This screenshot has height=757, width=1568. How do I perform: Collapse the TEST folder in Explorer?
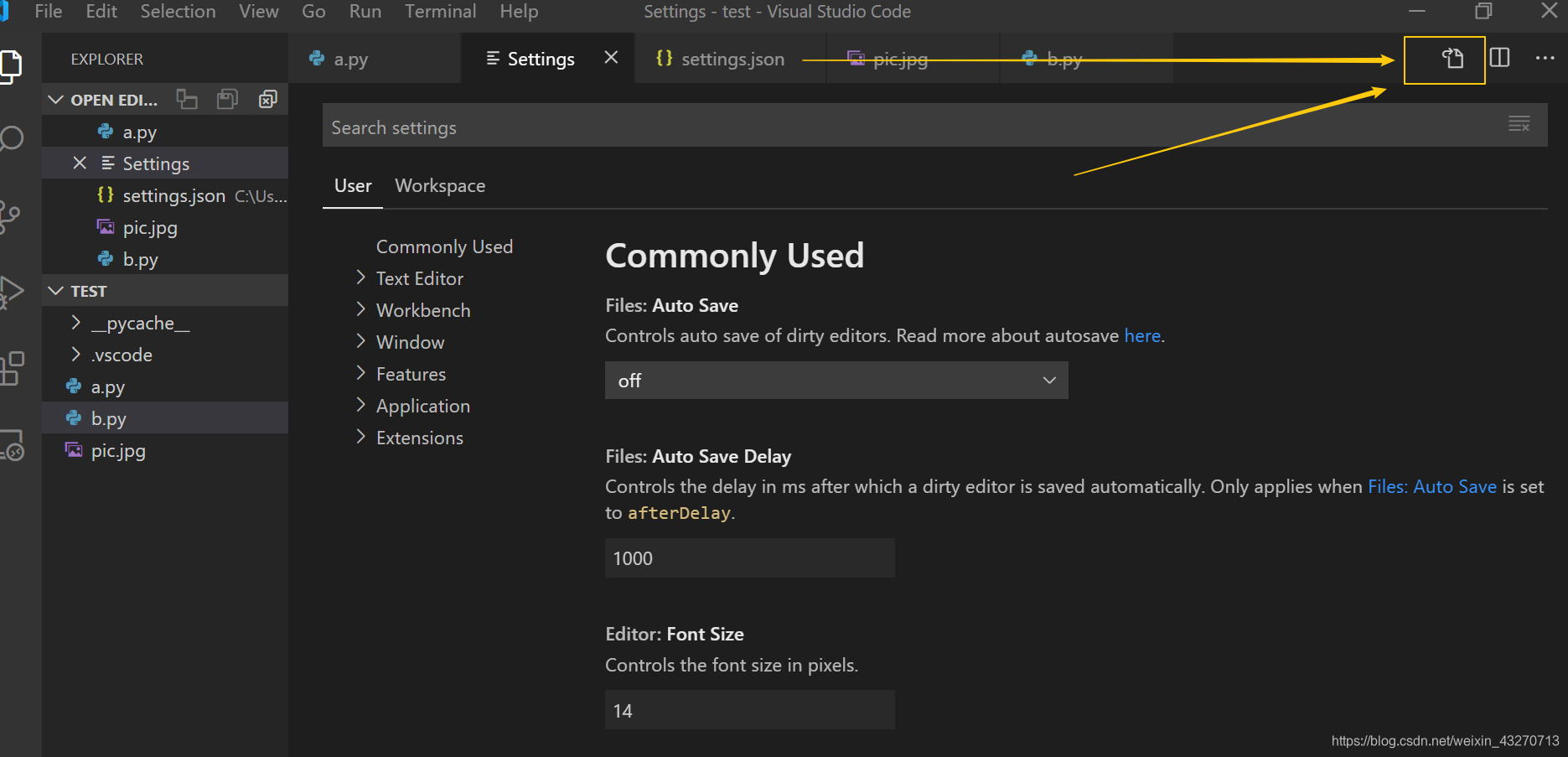click(55, 290)
